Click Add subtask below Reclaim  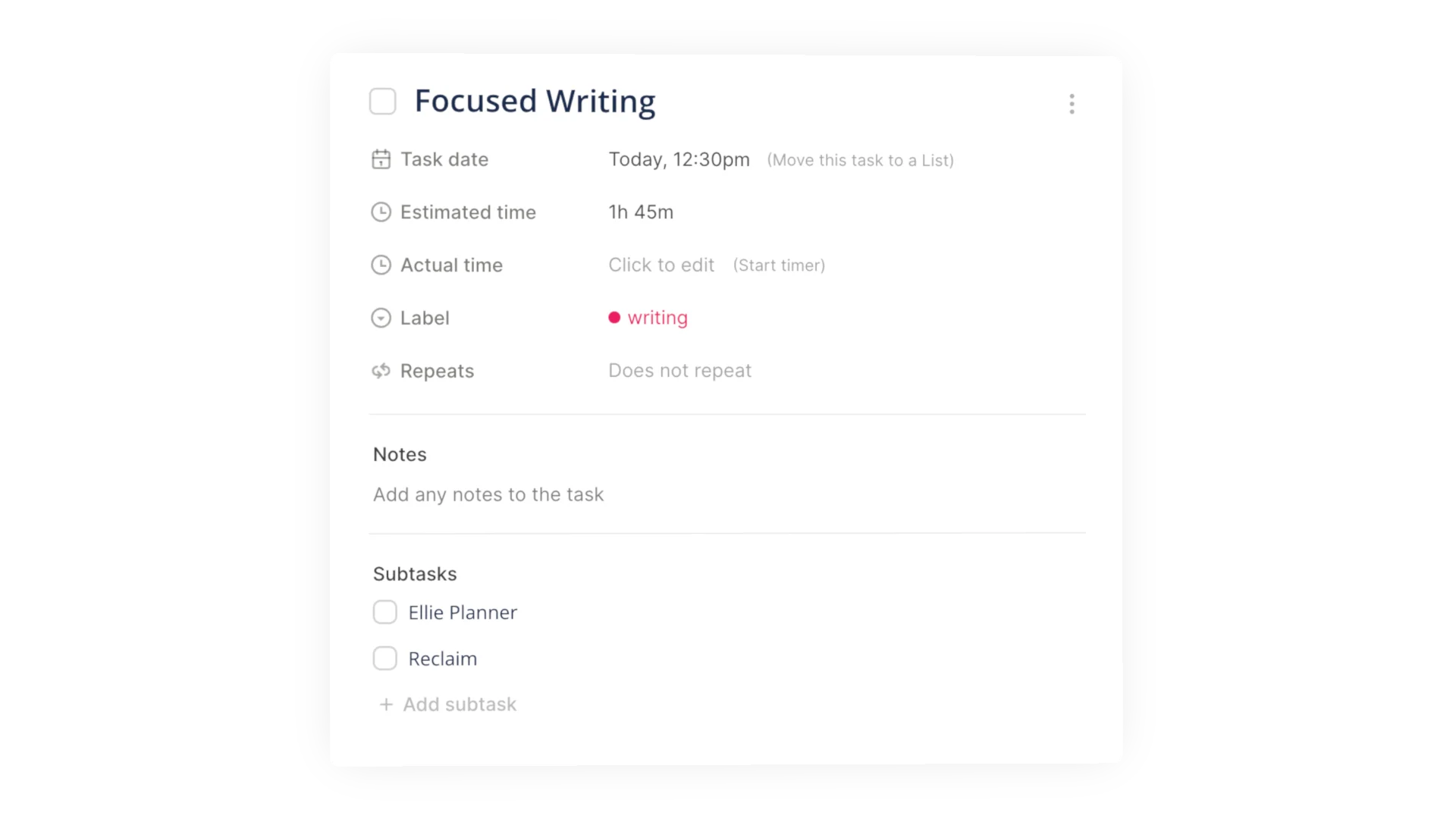point(459,704)
